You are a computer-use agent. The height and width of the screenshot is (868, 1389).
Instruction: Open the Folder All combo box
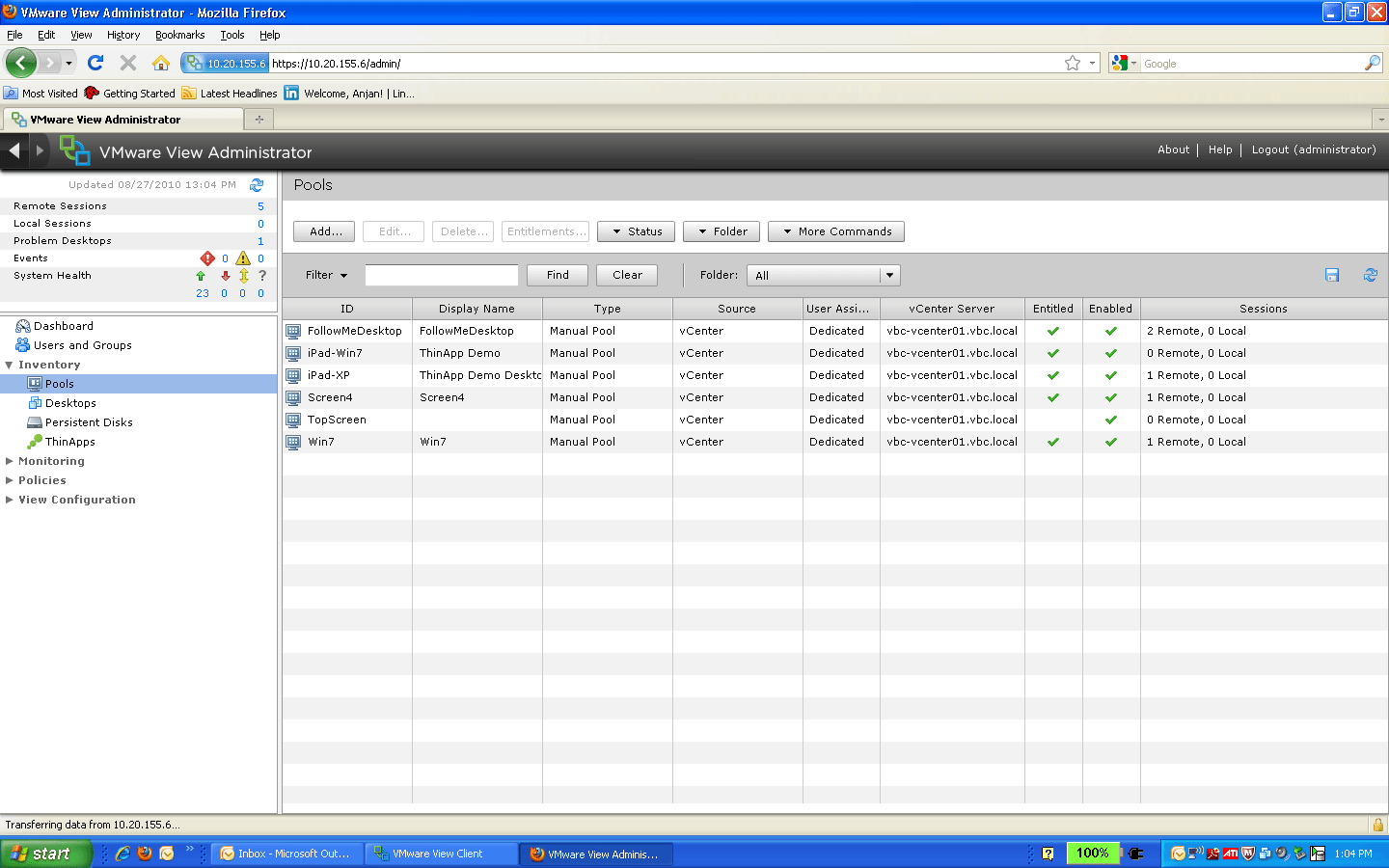coord(823,275)
